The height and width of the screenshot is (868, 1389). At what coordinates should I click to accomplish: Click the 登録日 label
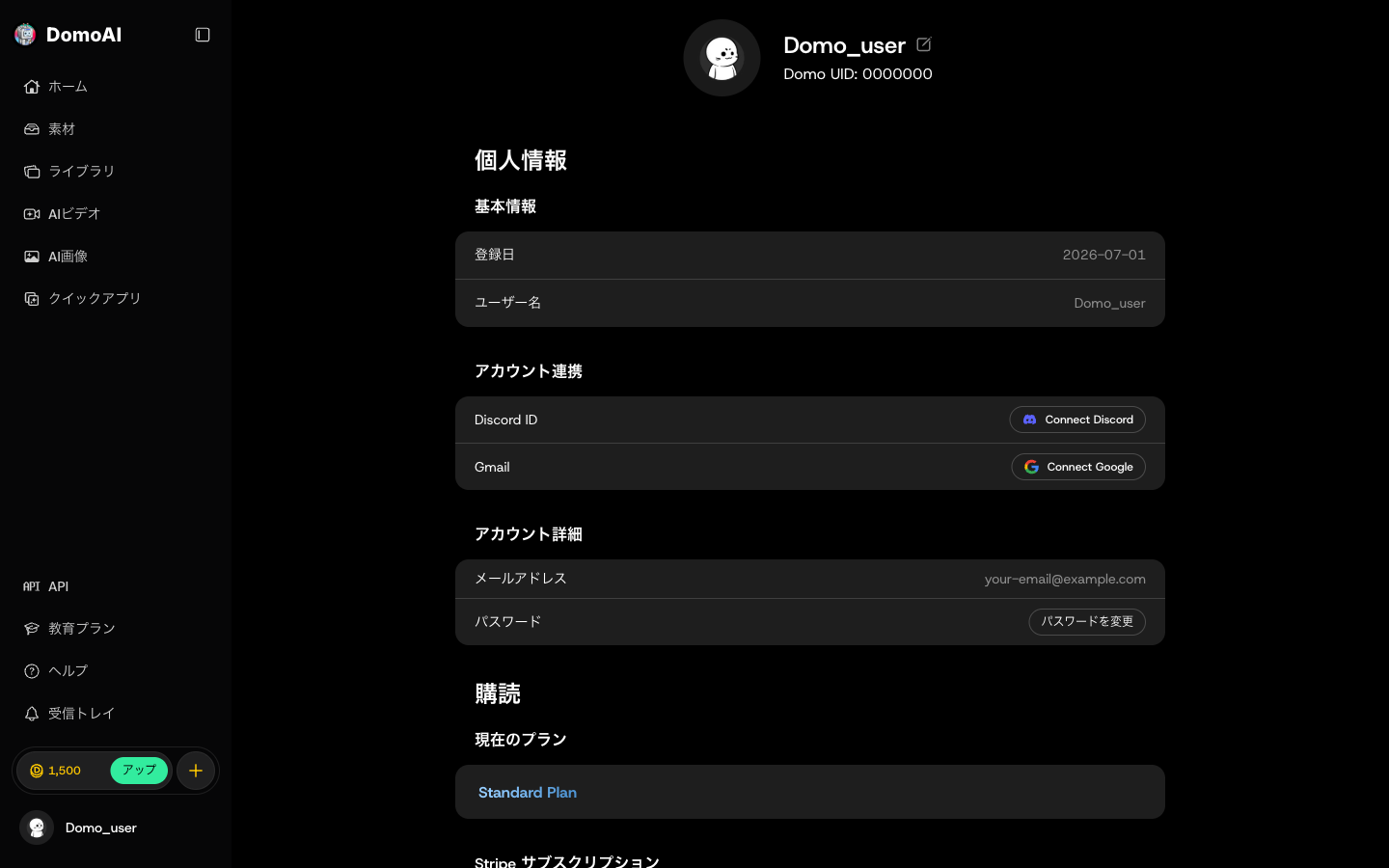(x=495, y=255)
